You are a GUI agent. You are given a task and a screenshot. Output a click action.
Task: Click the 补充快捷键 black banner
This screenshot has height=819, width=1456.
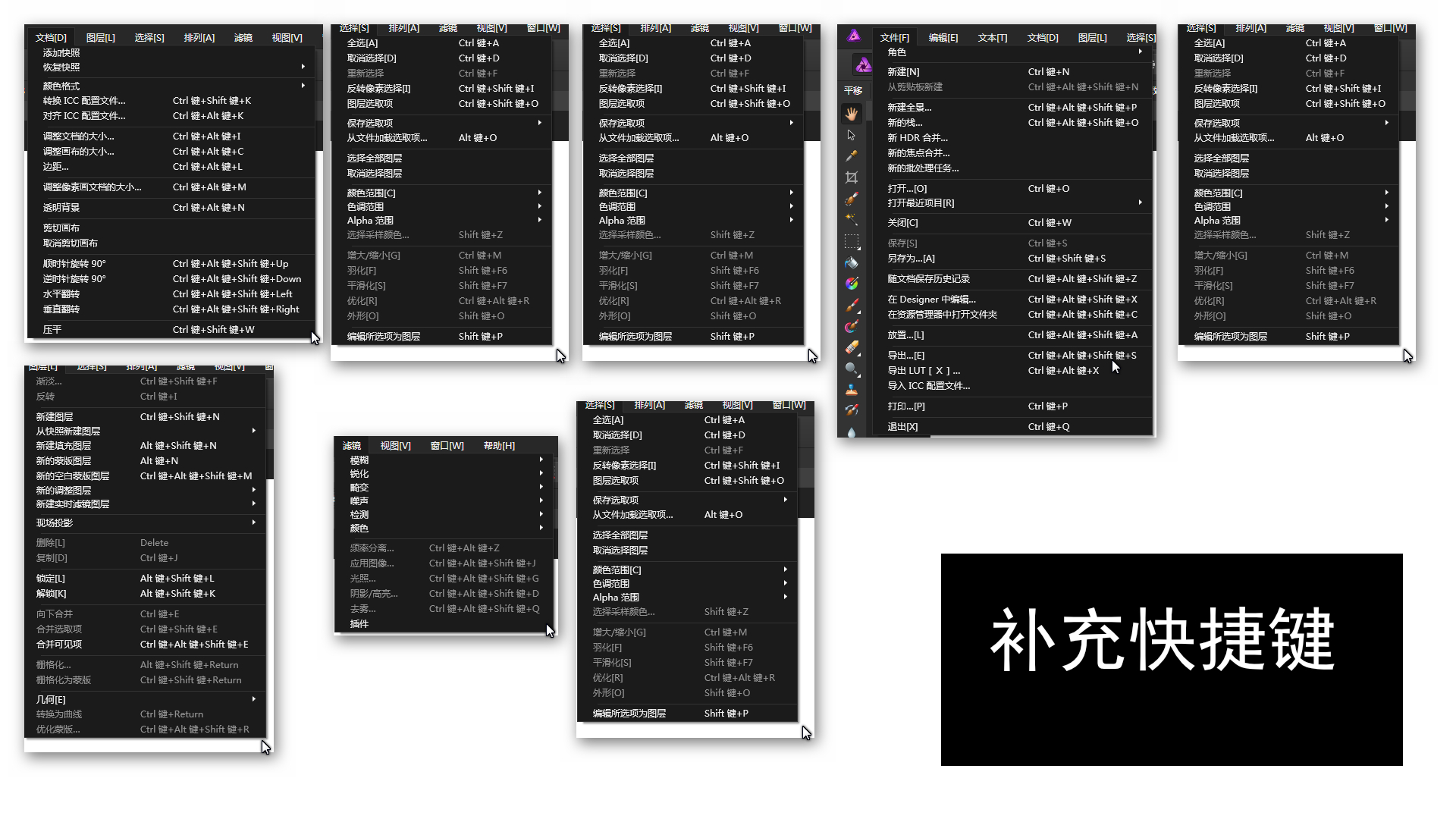click(x=1172, y=659)
